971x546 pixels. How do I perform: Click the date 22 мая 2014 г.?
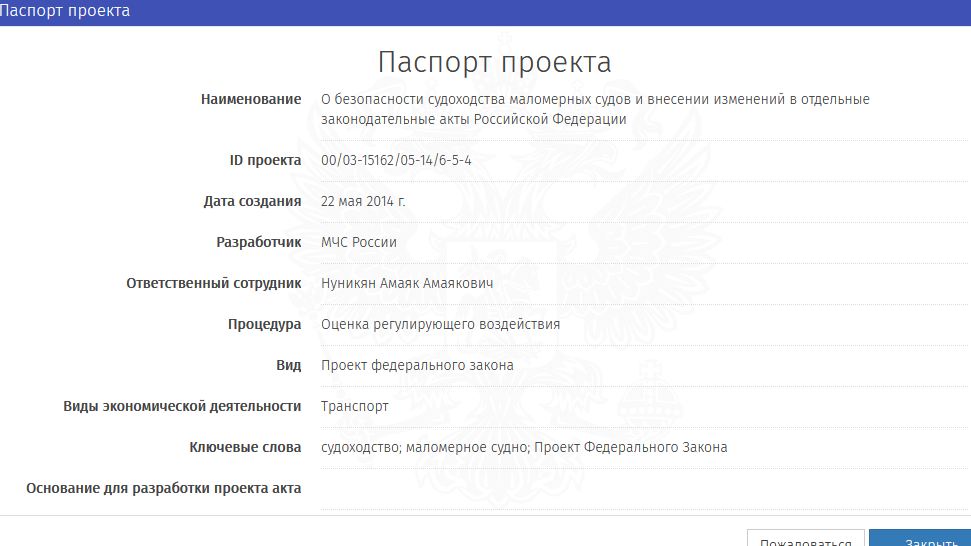click(x=363, y=201)
